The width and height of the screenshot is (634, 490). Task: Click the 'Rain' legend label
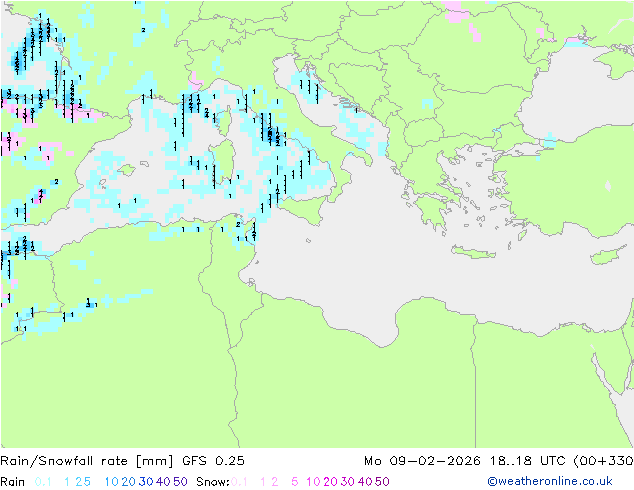(13, 482)
